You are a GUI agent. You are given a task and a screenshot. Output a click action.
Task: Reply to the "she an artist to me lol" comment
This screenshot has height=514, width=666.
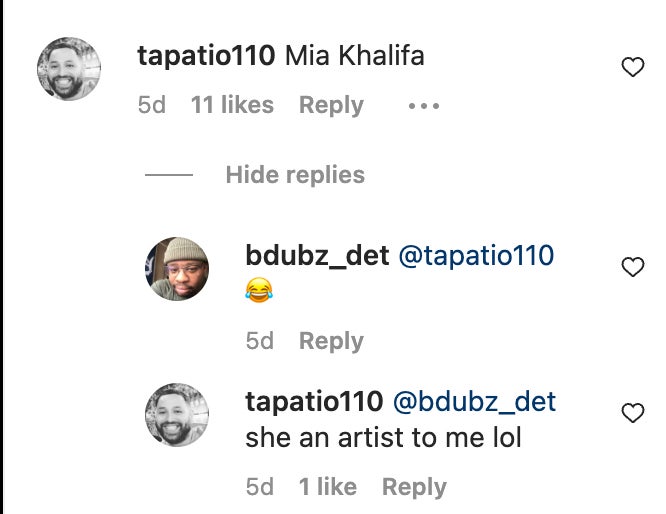[x=414, y=487]
